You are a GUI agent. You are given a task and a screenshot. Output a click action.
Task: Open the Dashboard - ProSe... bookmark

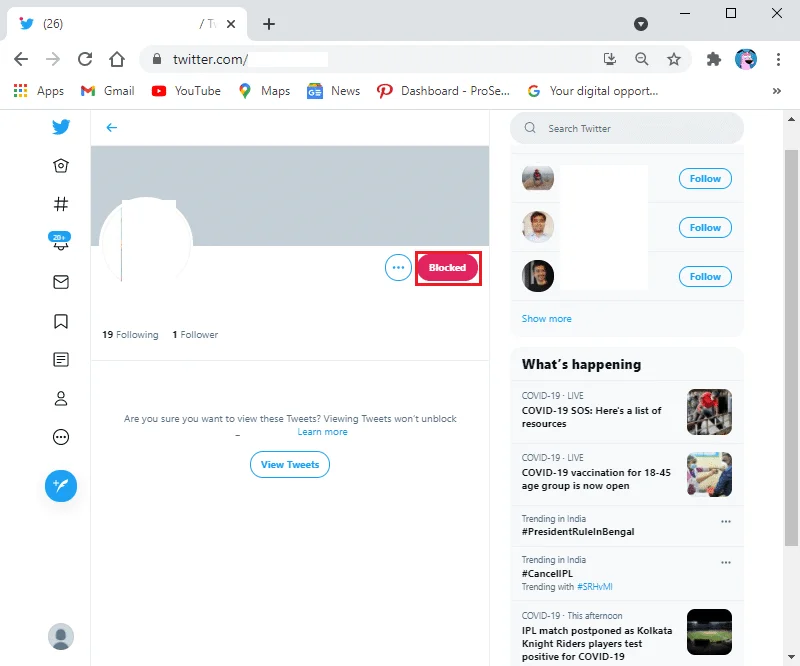pos(443,91)
